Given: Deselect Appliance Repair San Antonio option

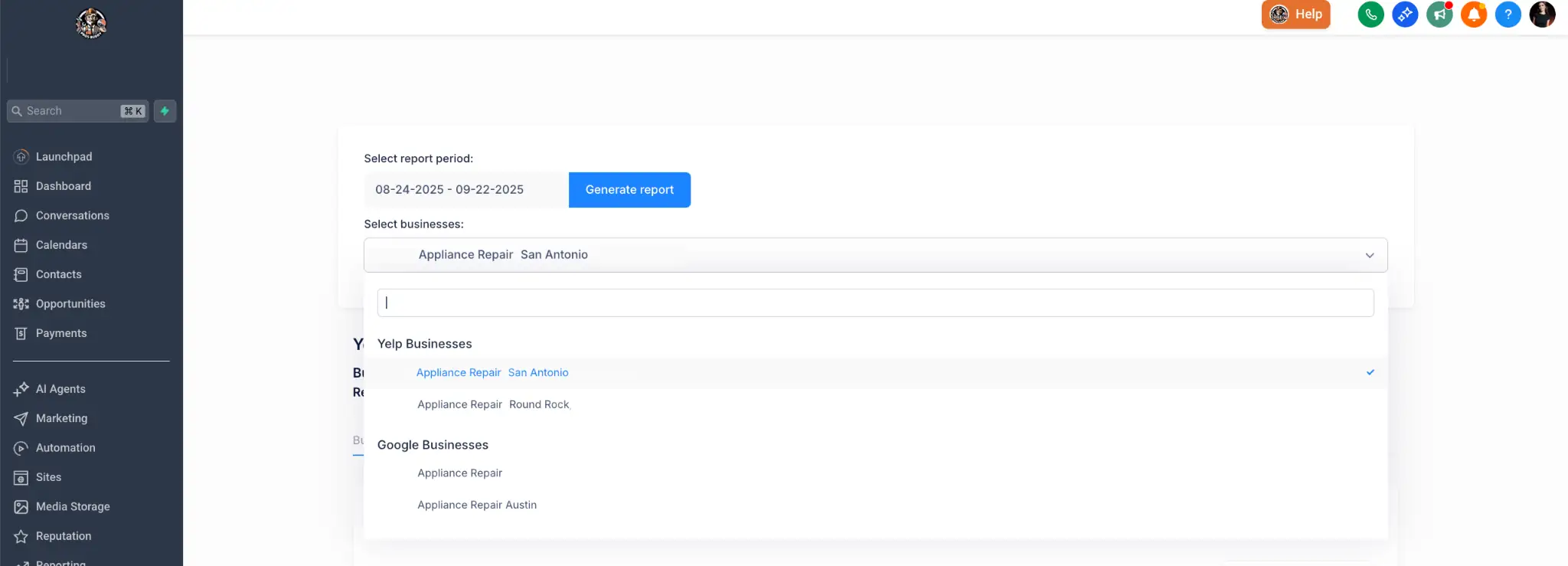Looking at the screenshot, I should click(492, 373).
